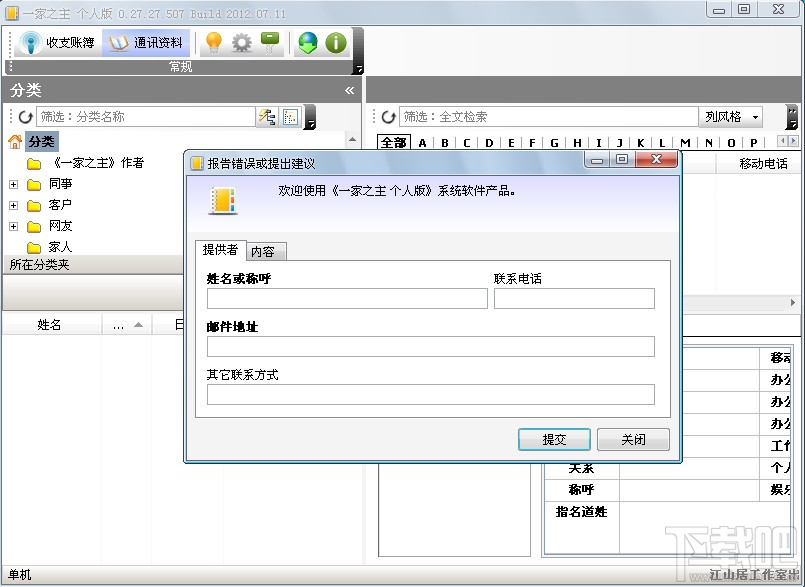The width and height of the screenshot is (805, 587).
Task: Click the green download globe icon
Action: 307,42
